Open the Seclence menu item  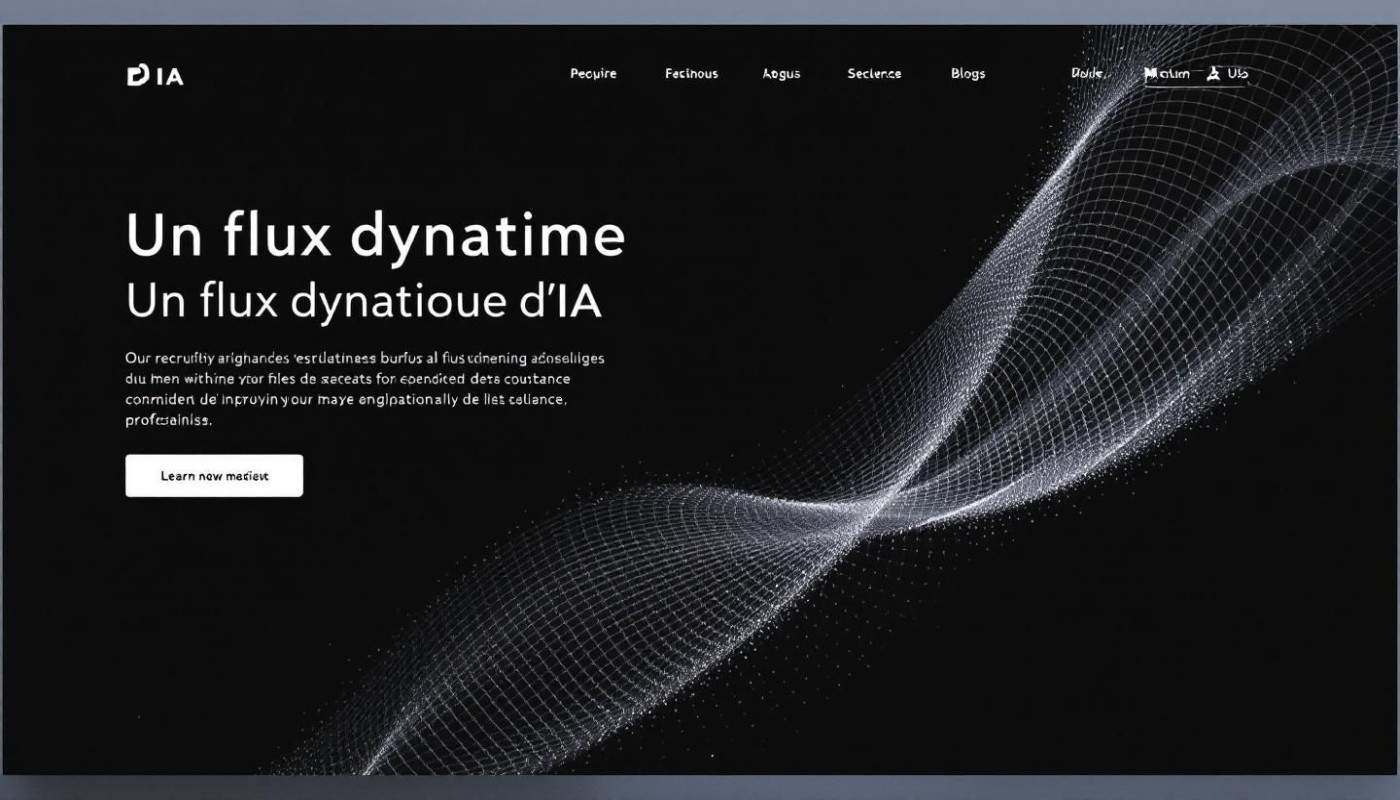874,74
